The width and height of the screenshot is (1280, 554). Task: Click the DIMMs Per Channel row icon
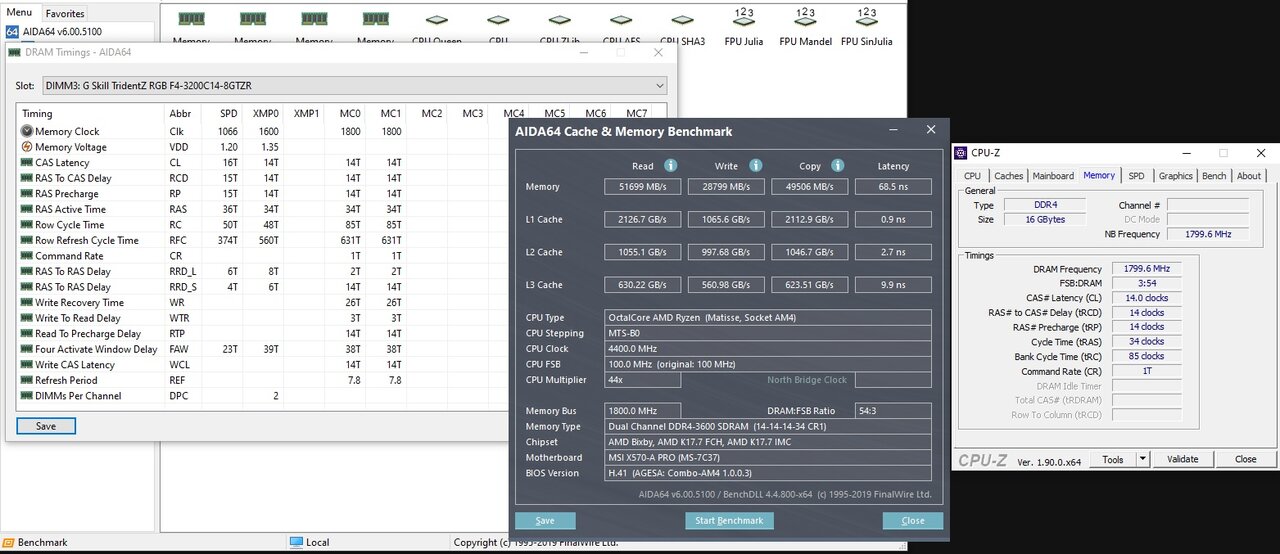pos(26,396)
